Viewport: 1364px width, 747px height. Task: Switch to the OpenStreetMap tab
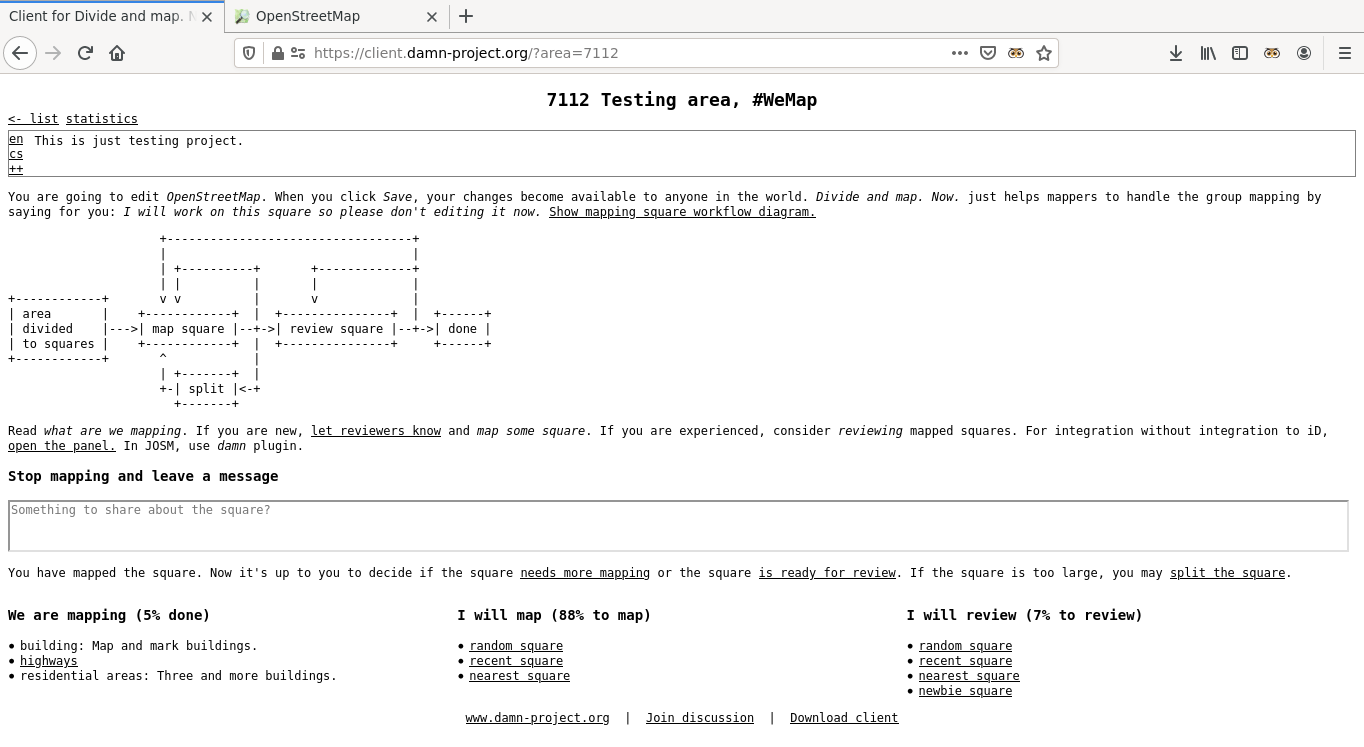click(337, 16)
